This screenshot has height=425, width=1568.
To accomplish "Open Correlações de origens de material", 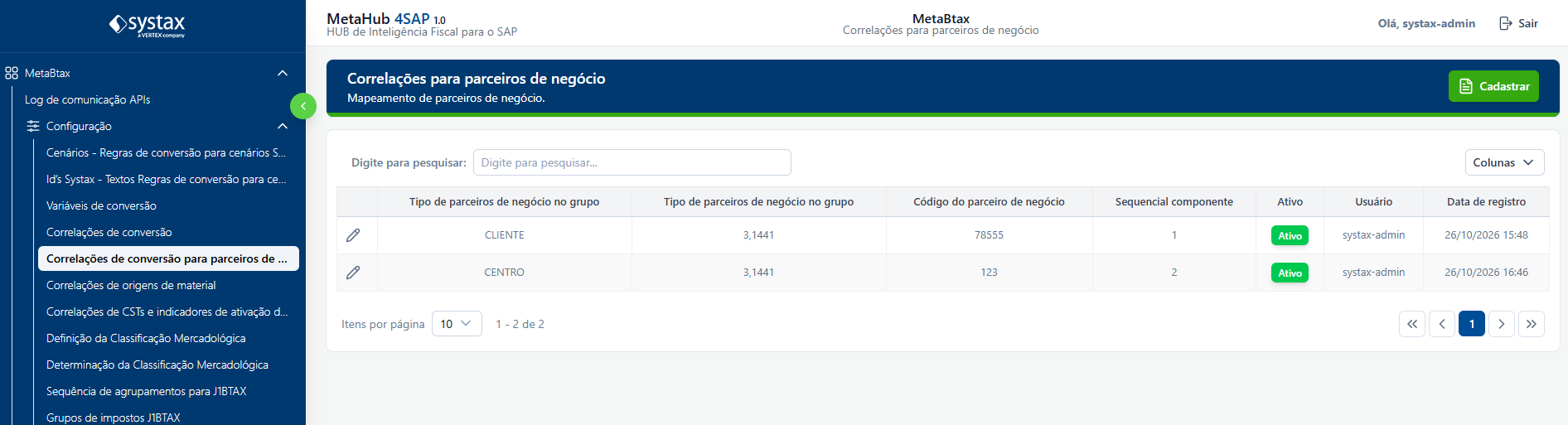I will (131, 285).
